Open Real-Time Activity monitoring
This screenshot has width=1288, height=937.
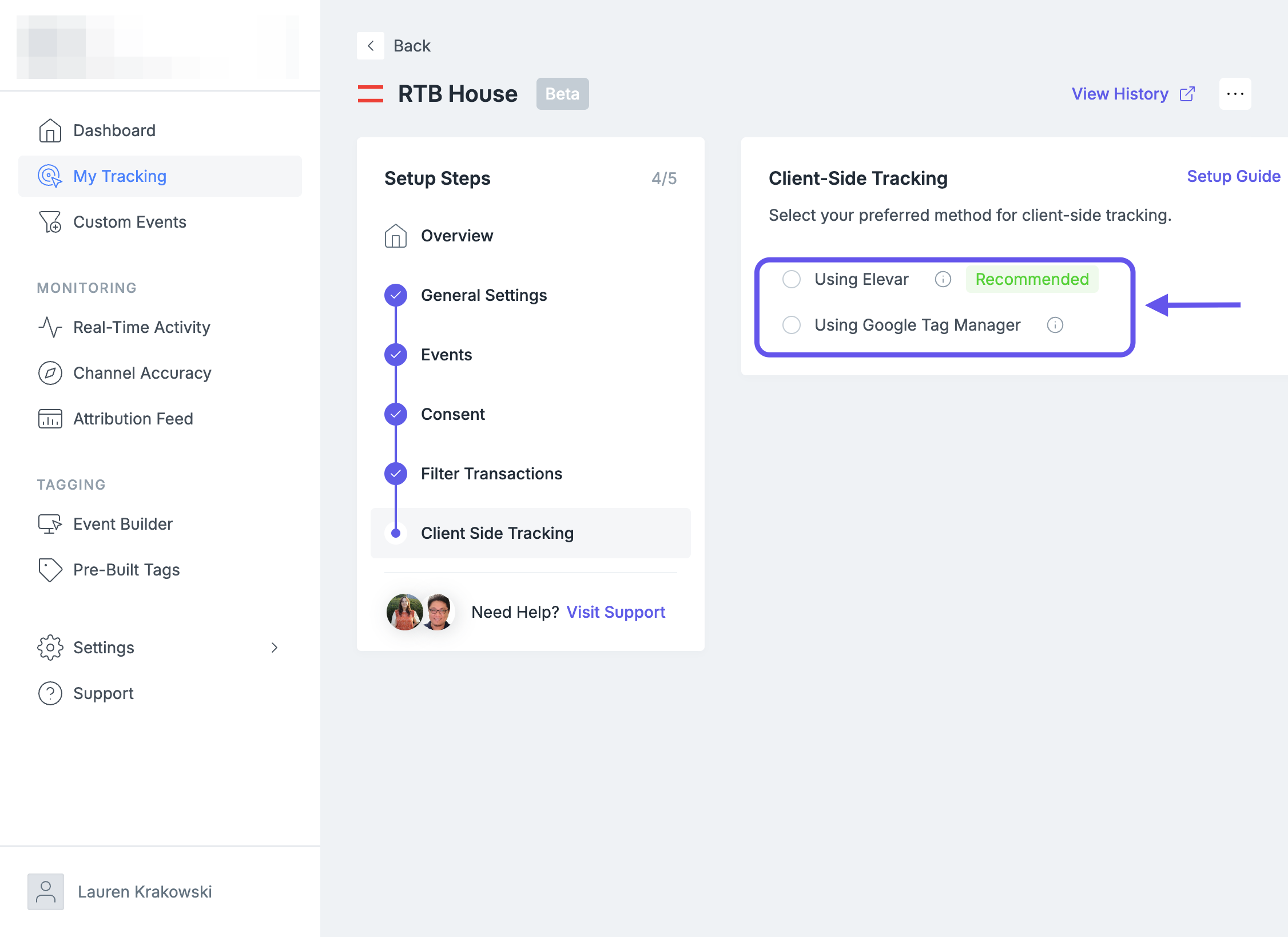click(x=160, y=327)
